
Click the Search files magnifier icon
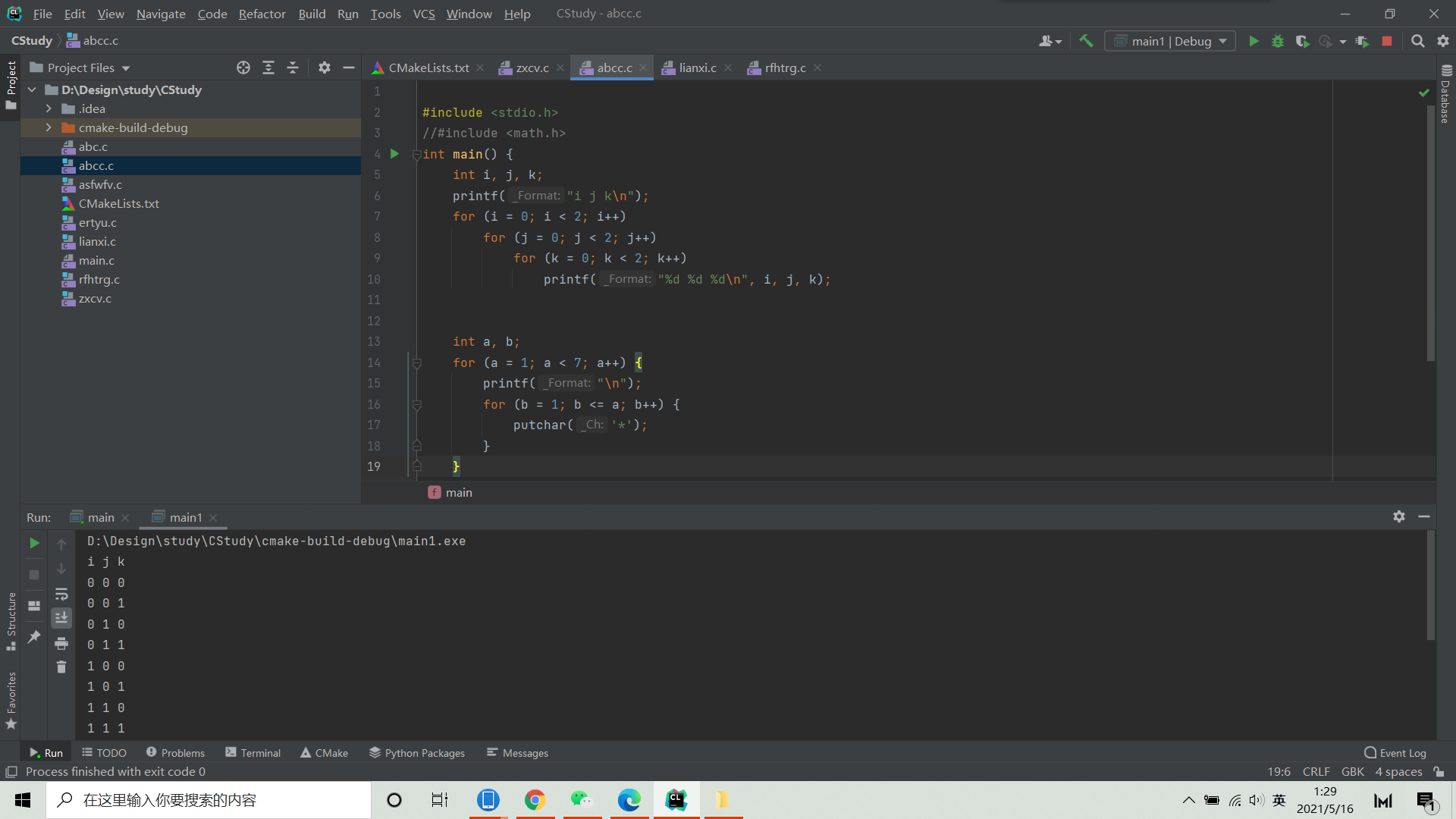[x=1418, y=40]
